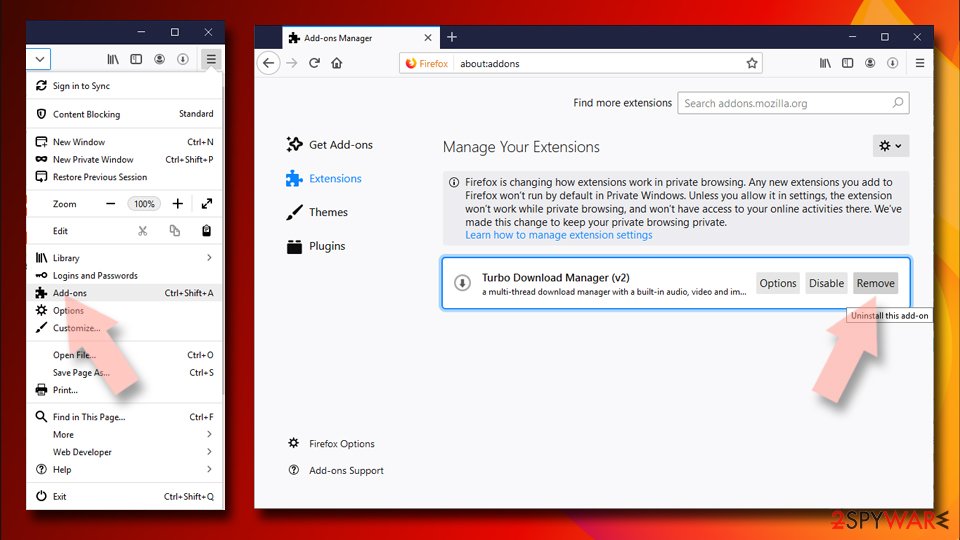Open Content Blocking menu entry
The width and height of the screenshot is (960, 540).
(125, 114)
